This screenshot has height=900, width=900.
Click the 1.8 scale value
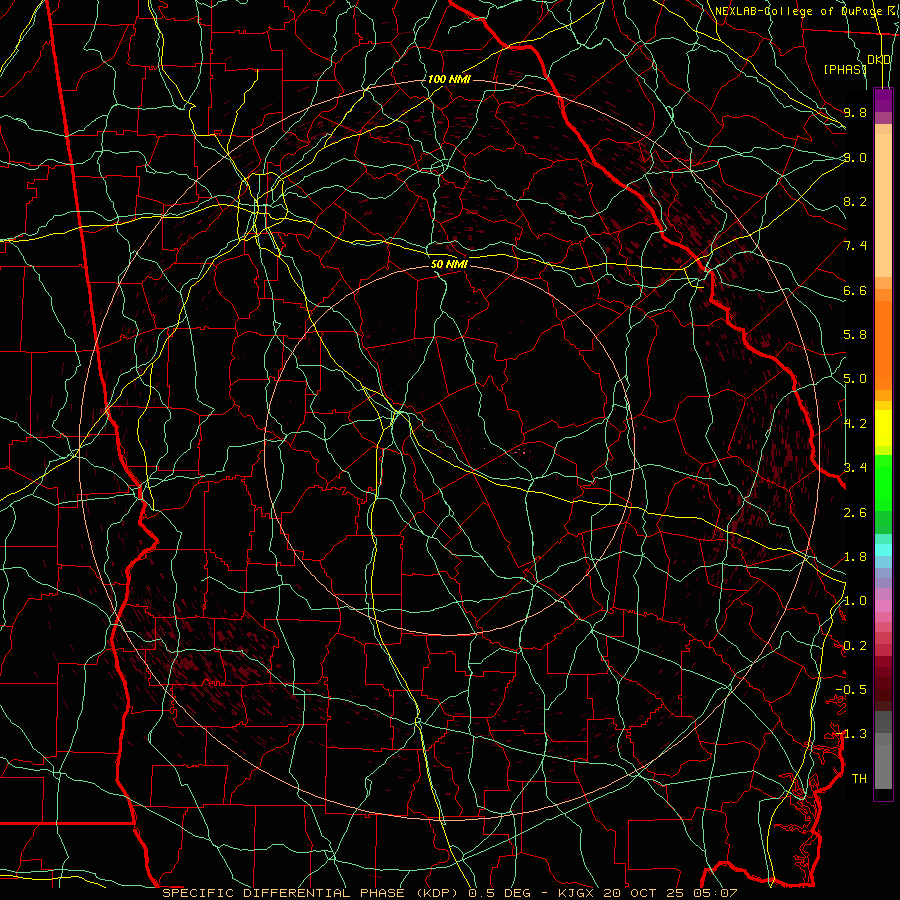click(855, 557)
